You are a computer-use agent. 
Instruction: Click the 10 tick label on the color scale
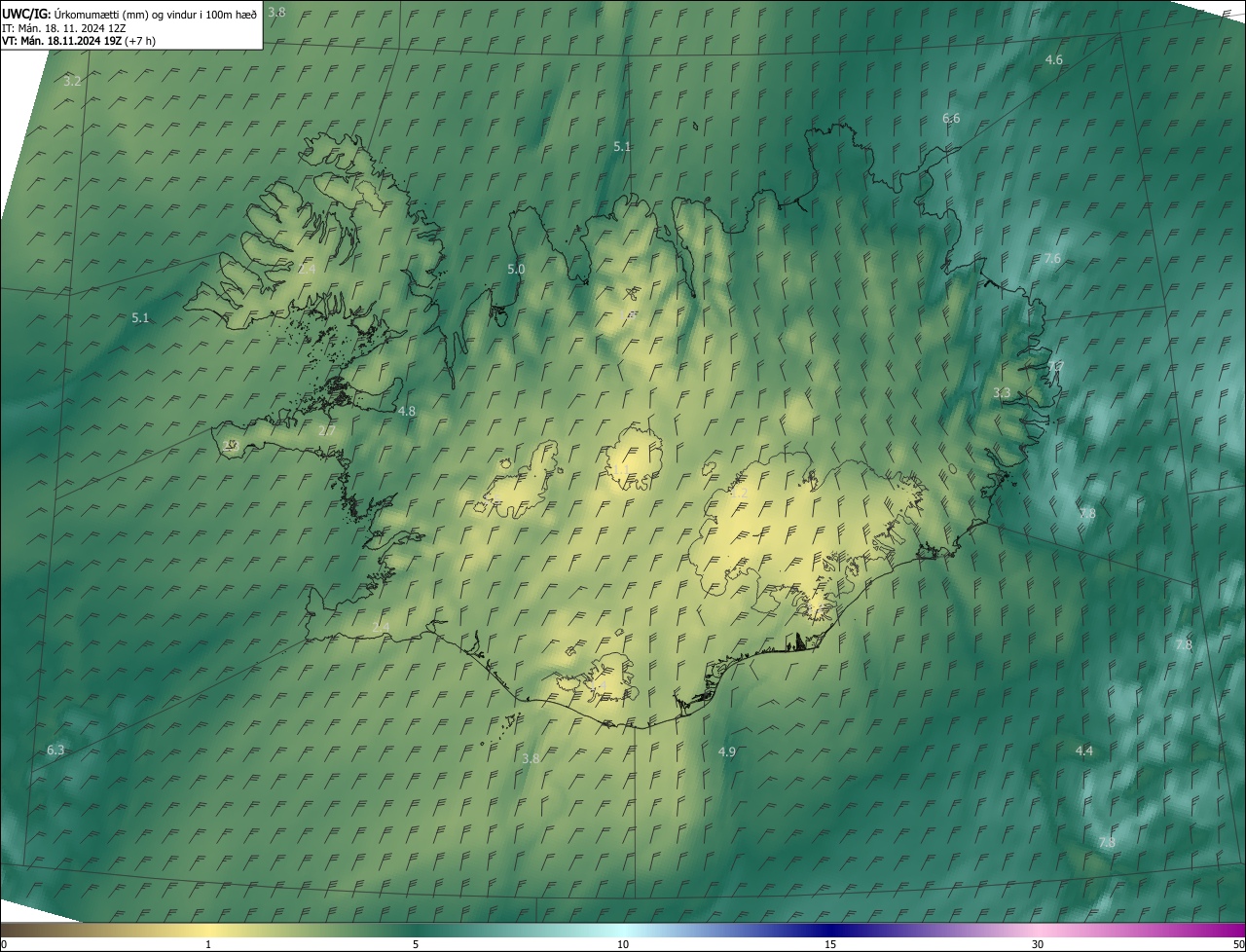point(623,944)
